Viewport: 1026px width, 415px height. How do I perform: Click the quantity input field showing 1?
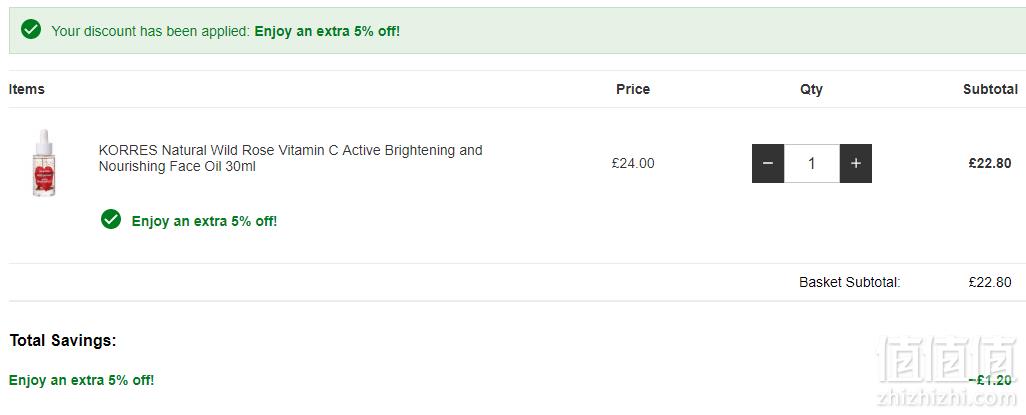[812, 164]
